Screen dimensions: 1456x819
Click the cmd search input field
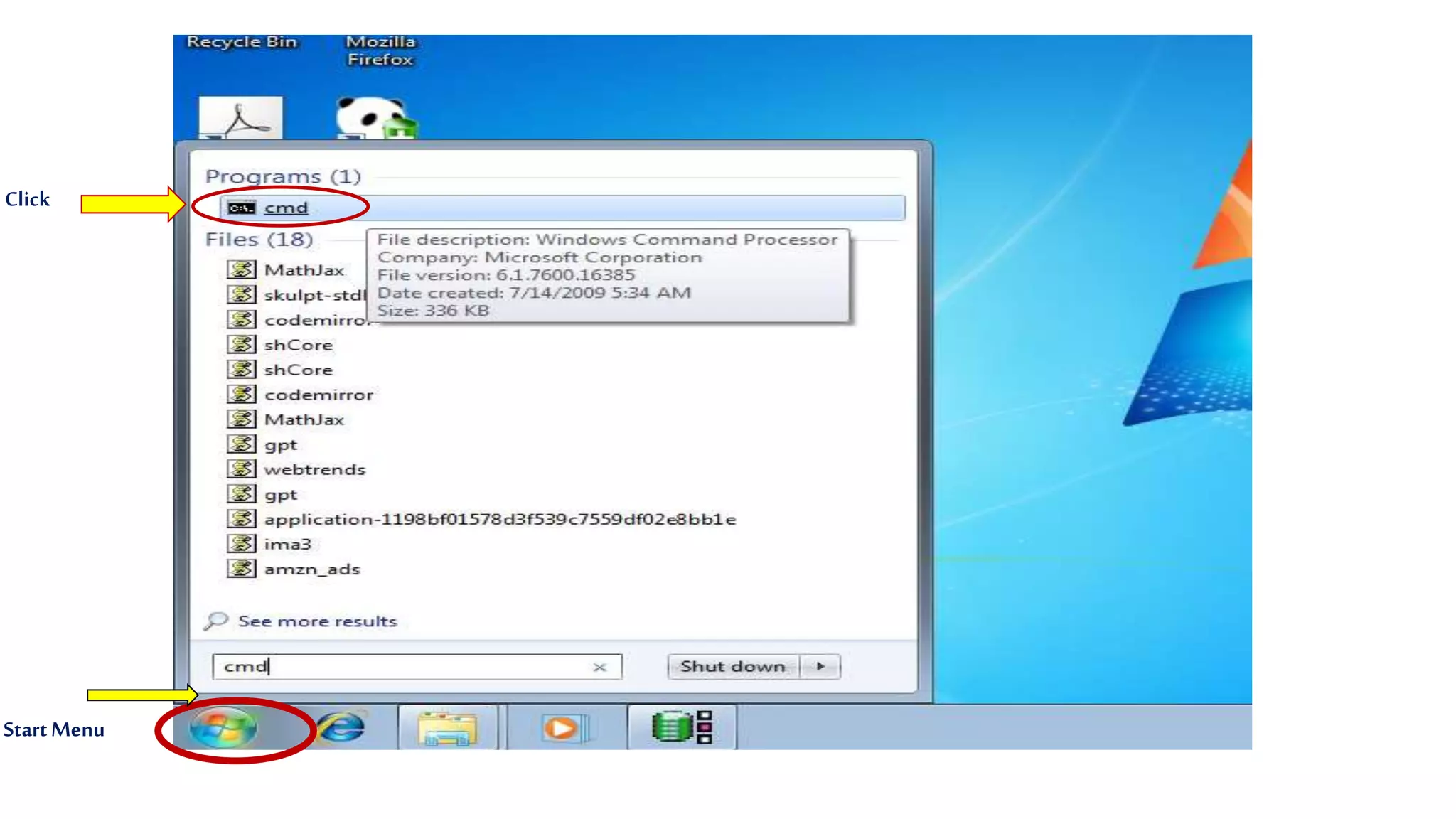[x=417, y=667]
